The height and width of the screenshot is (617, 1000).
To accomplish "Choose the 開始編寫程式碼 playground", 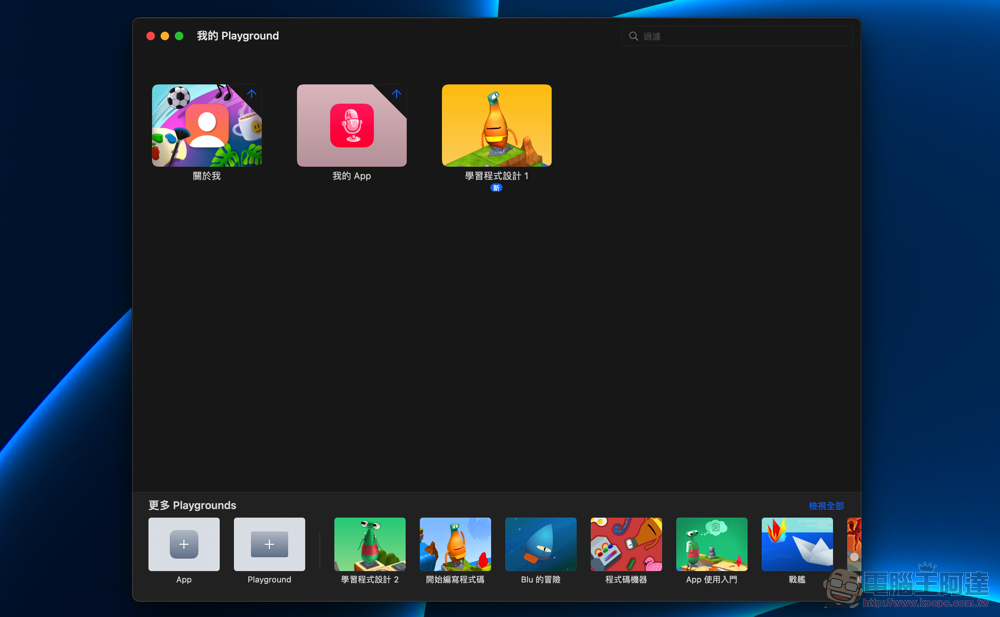I will pos(455,544).
